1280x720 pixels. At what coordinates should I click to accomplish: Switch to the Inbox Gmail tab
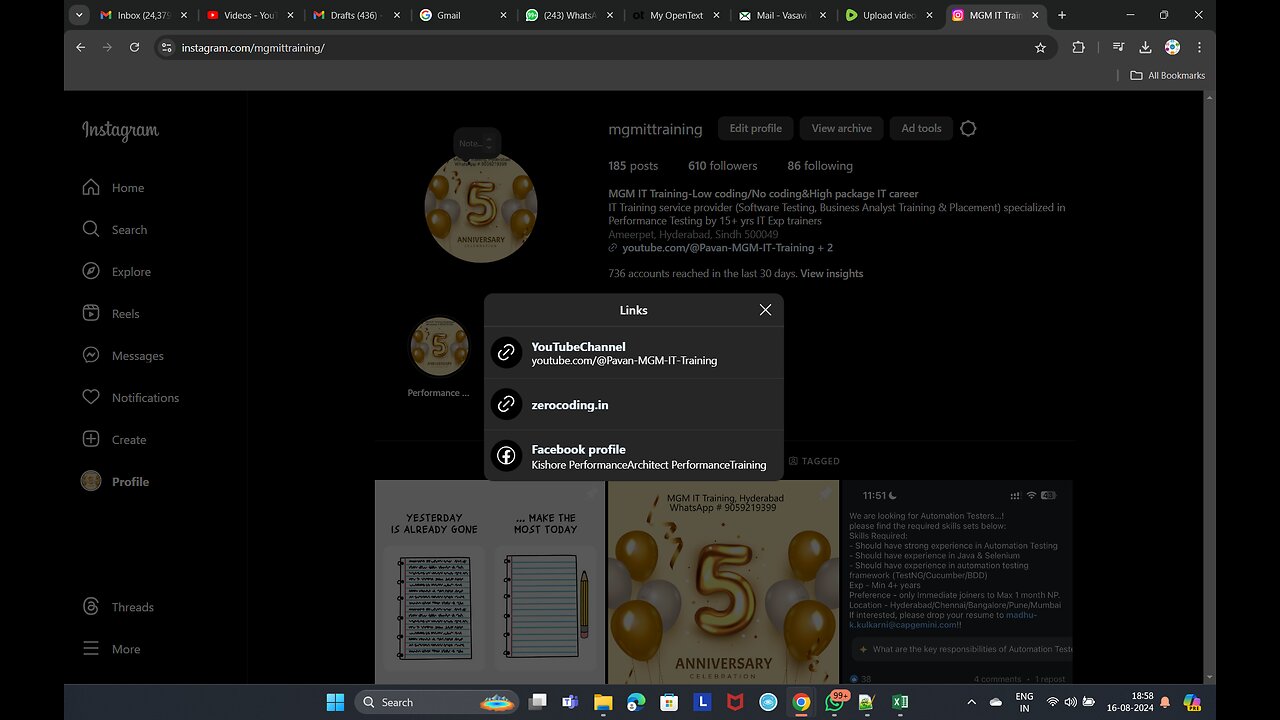click(143, 15)
